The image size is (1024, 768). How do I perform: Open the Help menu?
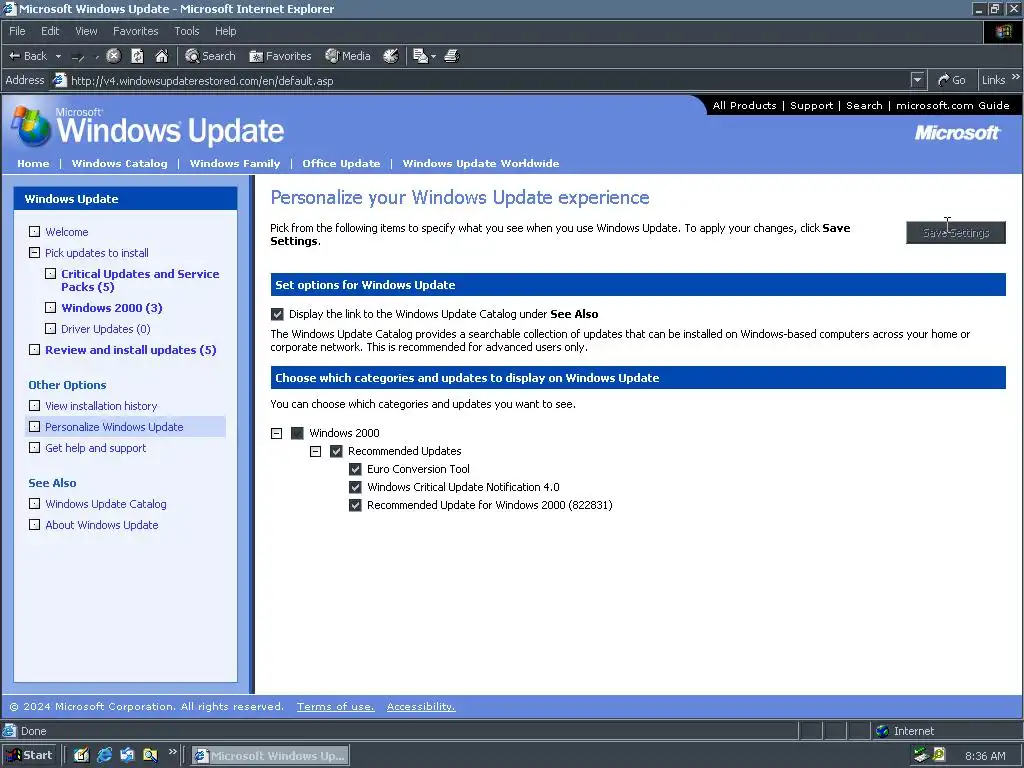coord(225,31)
